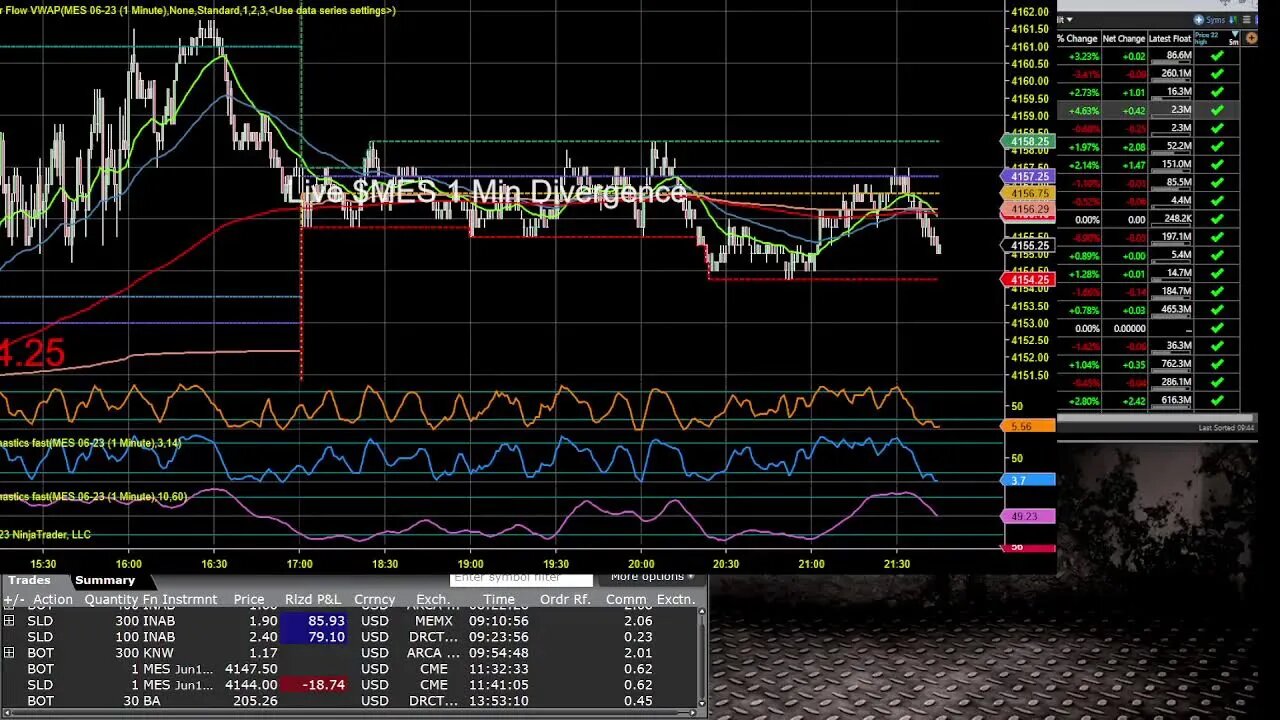
Task: Select the purple 4157.25 price marker
Action: point(1028,176)
